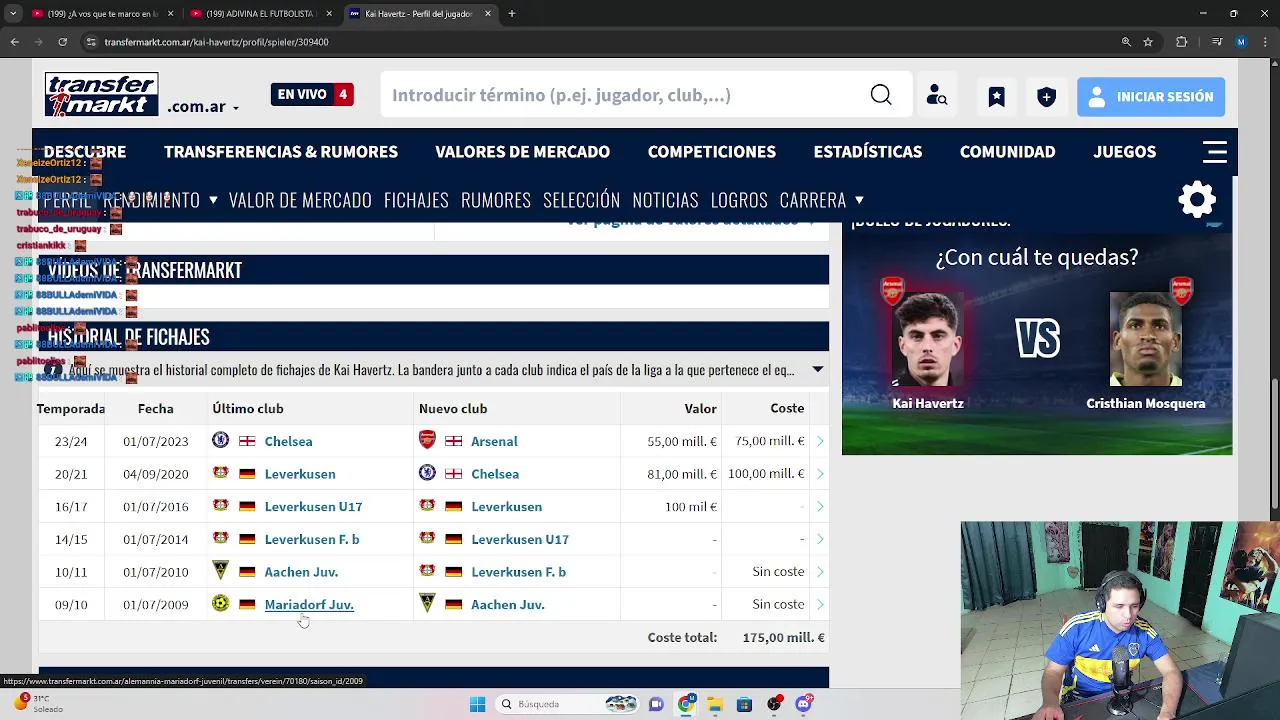The height and width of the screenshot is (720, 1280).
Task: Click the search magnifier in the Transfermarkt search box
Action: pyautogui.click(x=881, y=95)
